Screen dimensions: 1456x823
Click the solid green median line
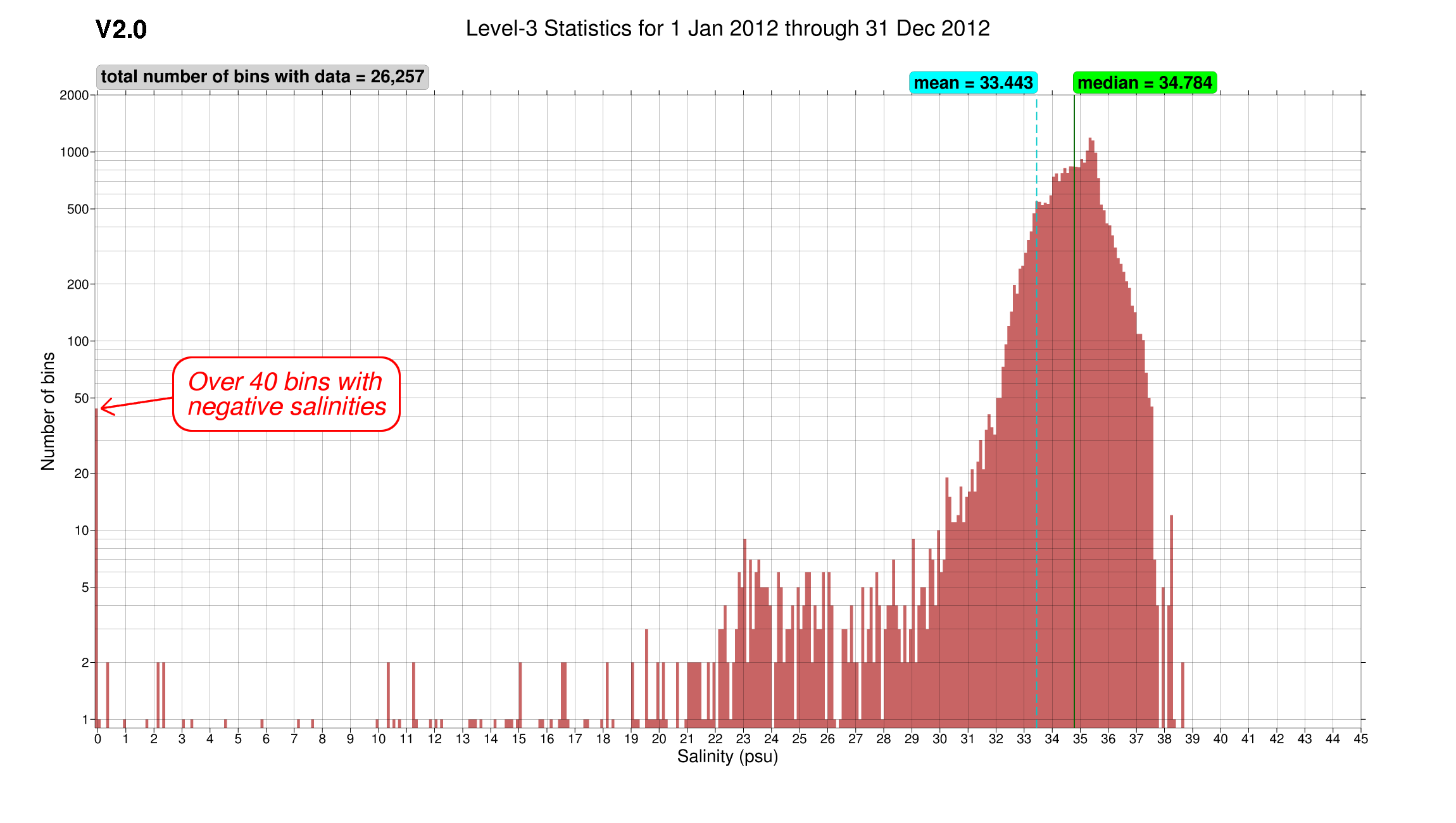pos(1074,411)
